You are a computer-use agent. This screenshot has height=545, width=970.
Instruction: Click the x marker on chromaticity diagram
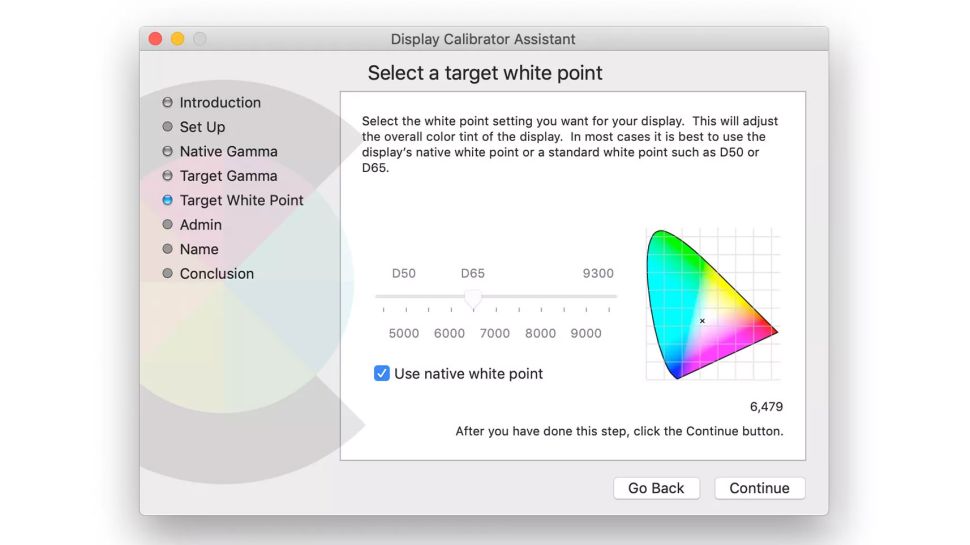click(702, 320)
